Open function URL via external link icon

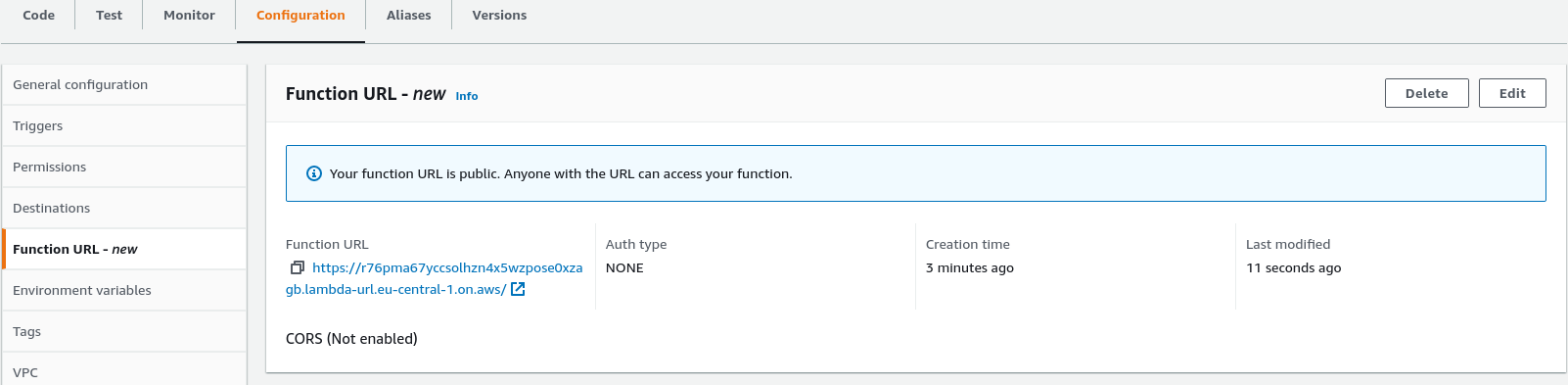[x=518, y=289]
